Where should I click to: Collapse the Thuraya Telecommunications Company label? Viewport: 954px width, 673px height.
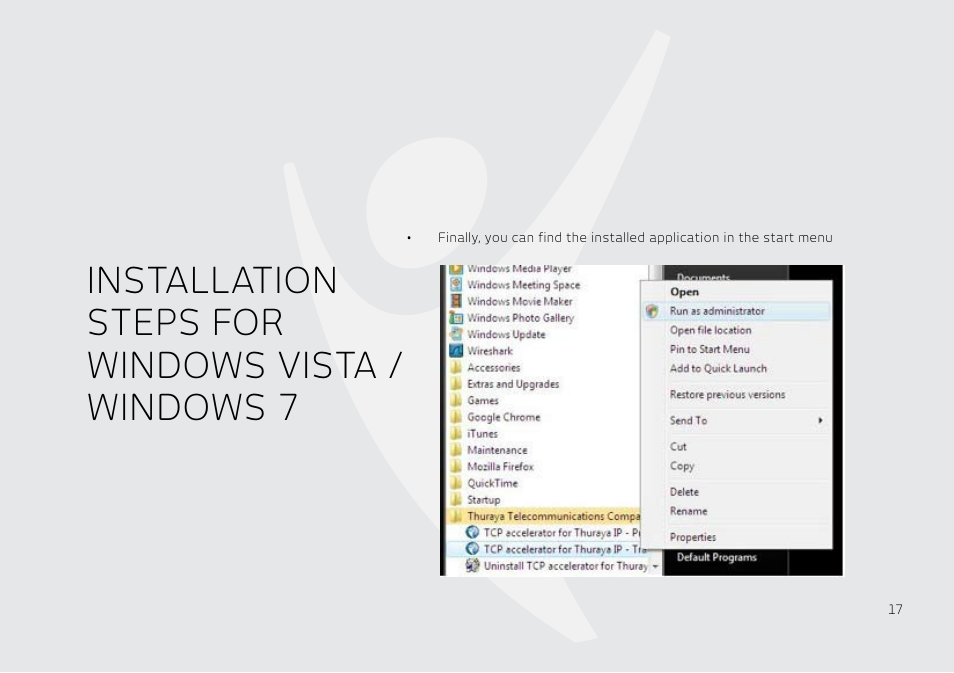coord(554,516)
